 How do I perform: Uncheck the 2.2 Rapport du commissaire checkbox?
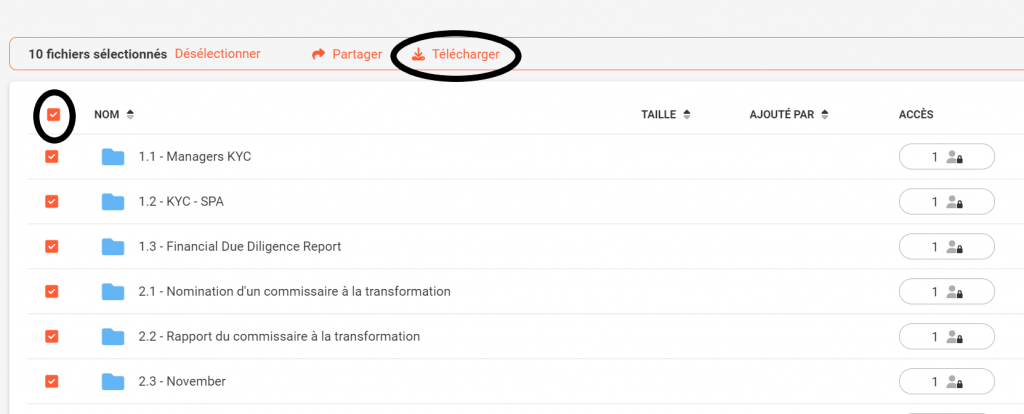pos(52,336)
